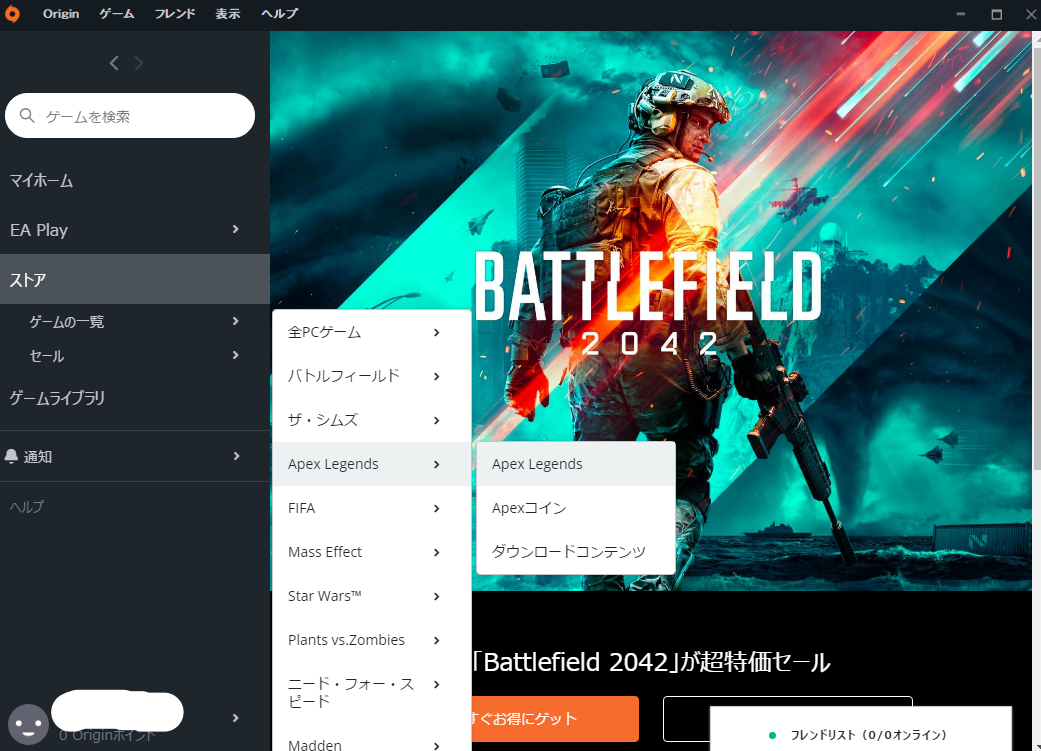The image size is (1041, 751).
Task: Expand the Plants vs.Zombies arrow
Action: point(436,640)
